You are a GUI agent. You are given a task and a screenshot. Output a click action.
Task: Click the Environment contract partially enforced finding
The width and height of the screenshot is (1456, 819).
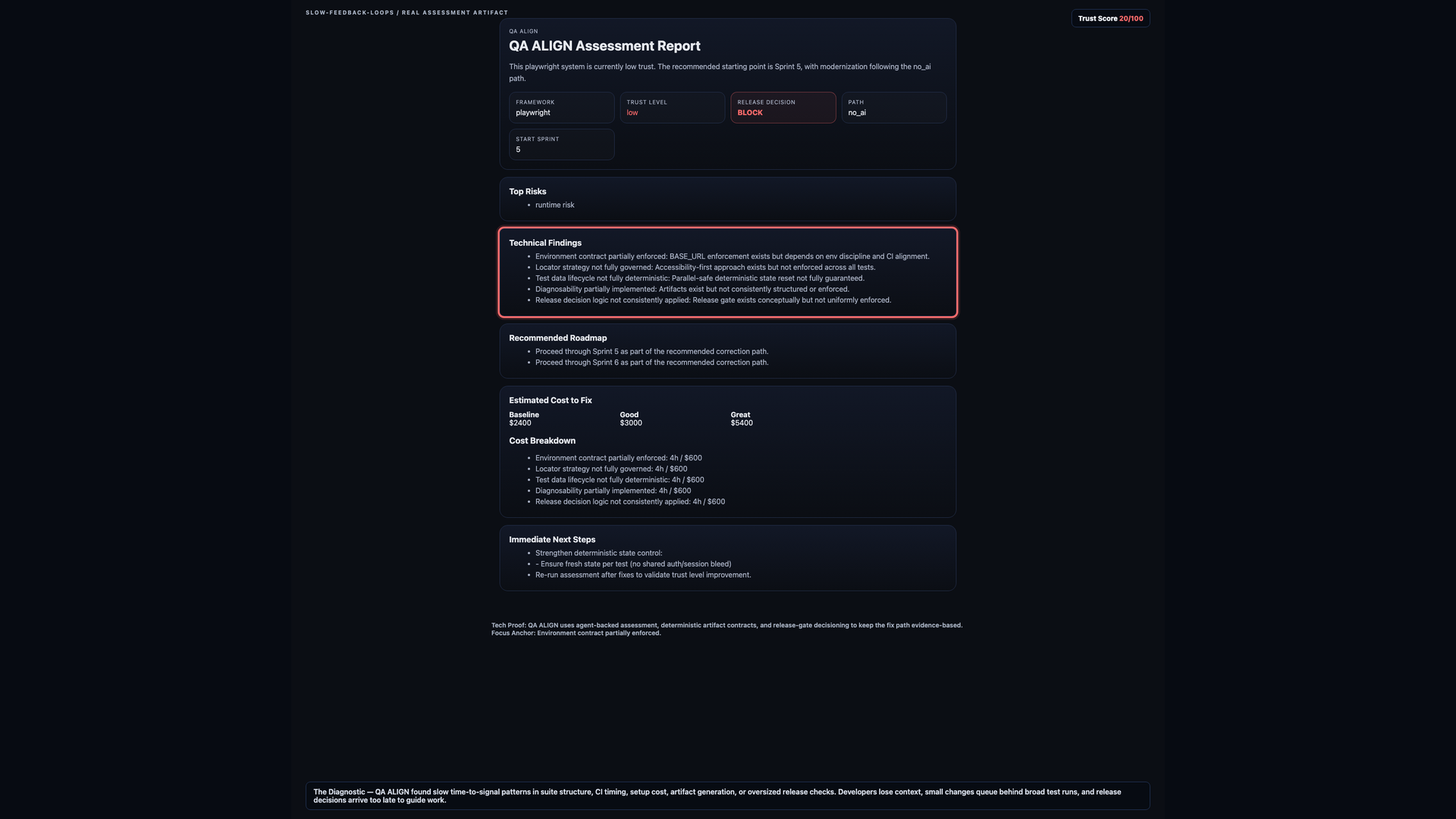(x=732, y=256)
